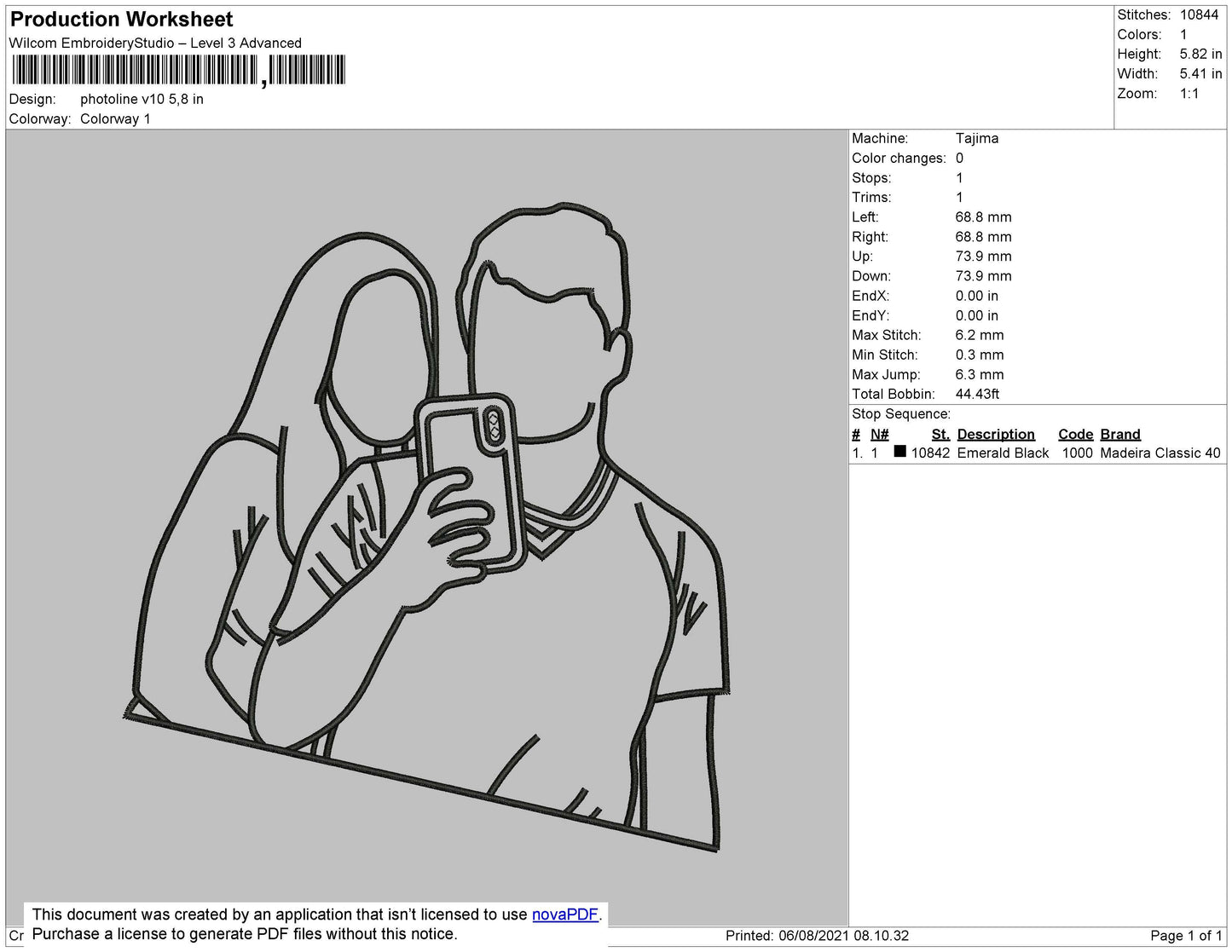1232x952 pixels.
Task: Click the 'Brand' column header
Action: click(x=1120, y=435)
